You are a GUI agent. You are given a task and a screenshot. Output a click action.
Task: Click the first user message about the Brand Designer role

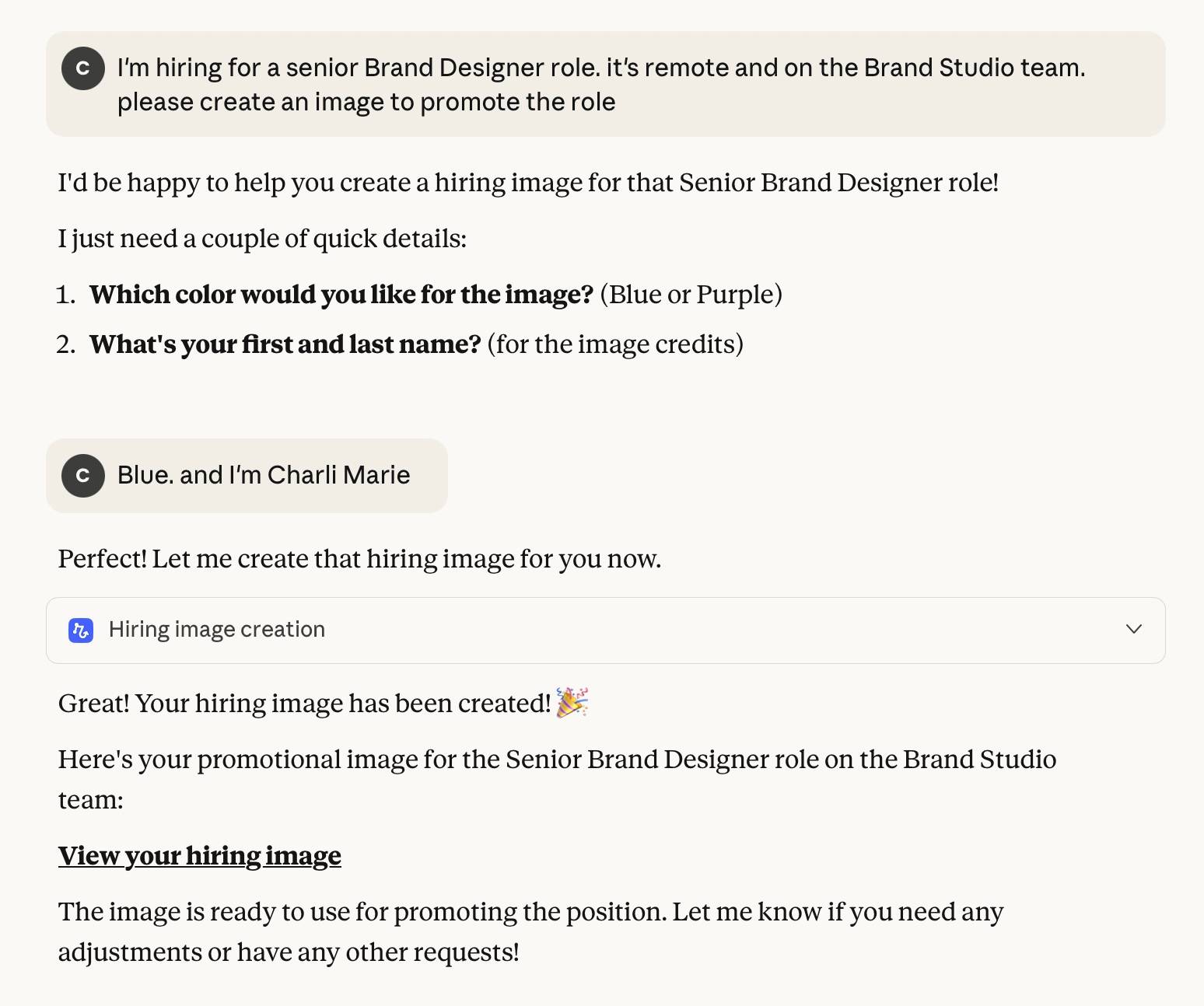(x=600, y=85)
